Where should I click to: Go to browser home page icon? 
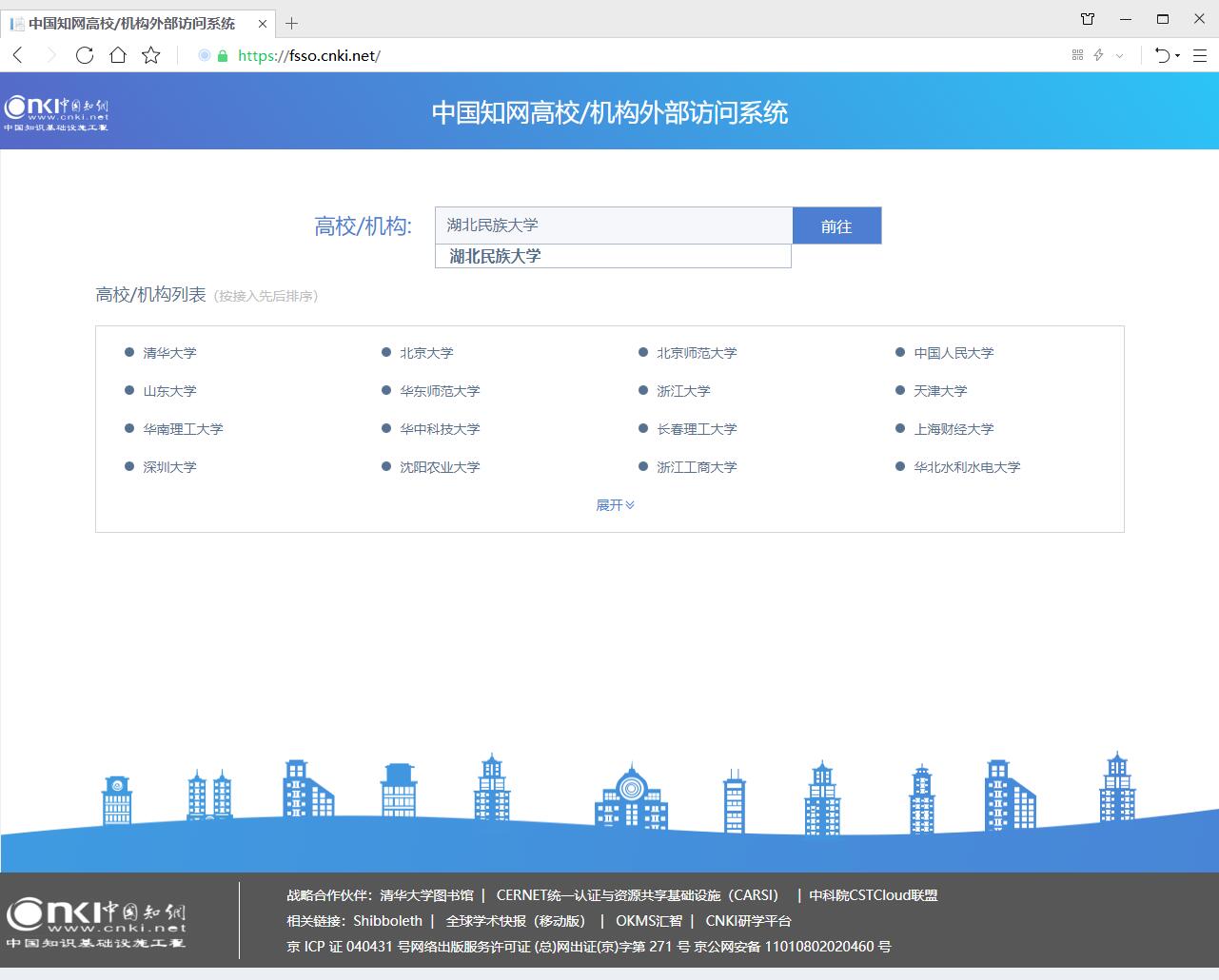click(118, 55)
